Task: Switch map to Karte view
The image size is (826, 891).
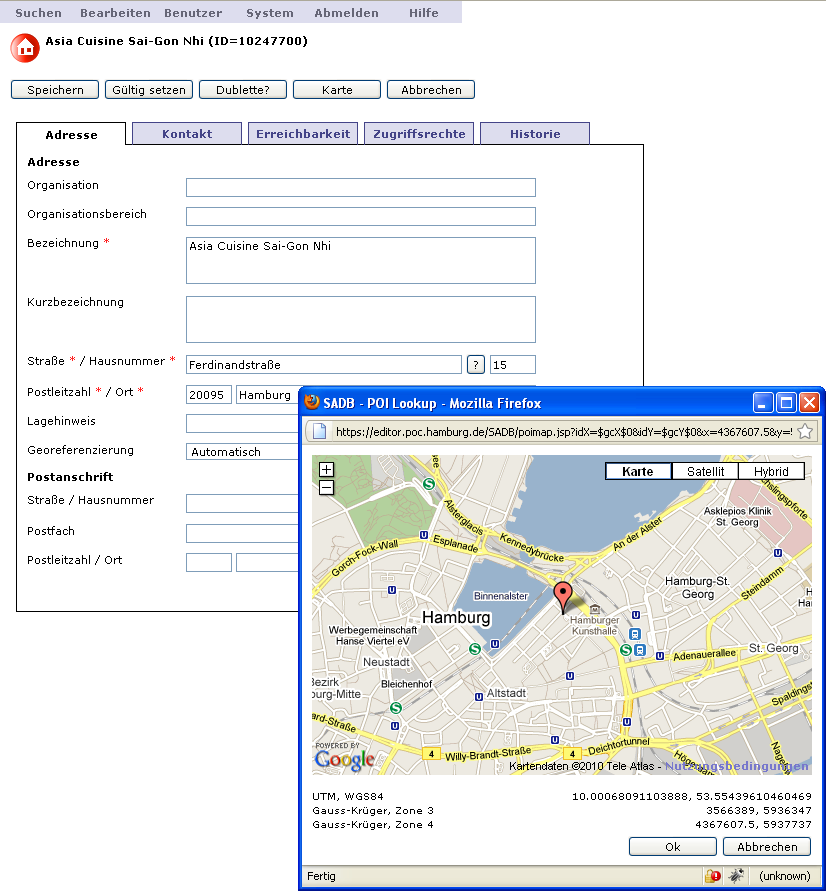Action: [638, 471]
